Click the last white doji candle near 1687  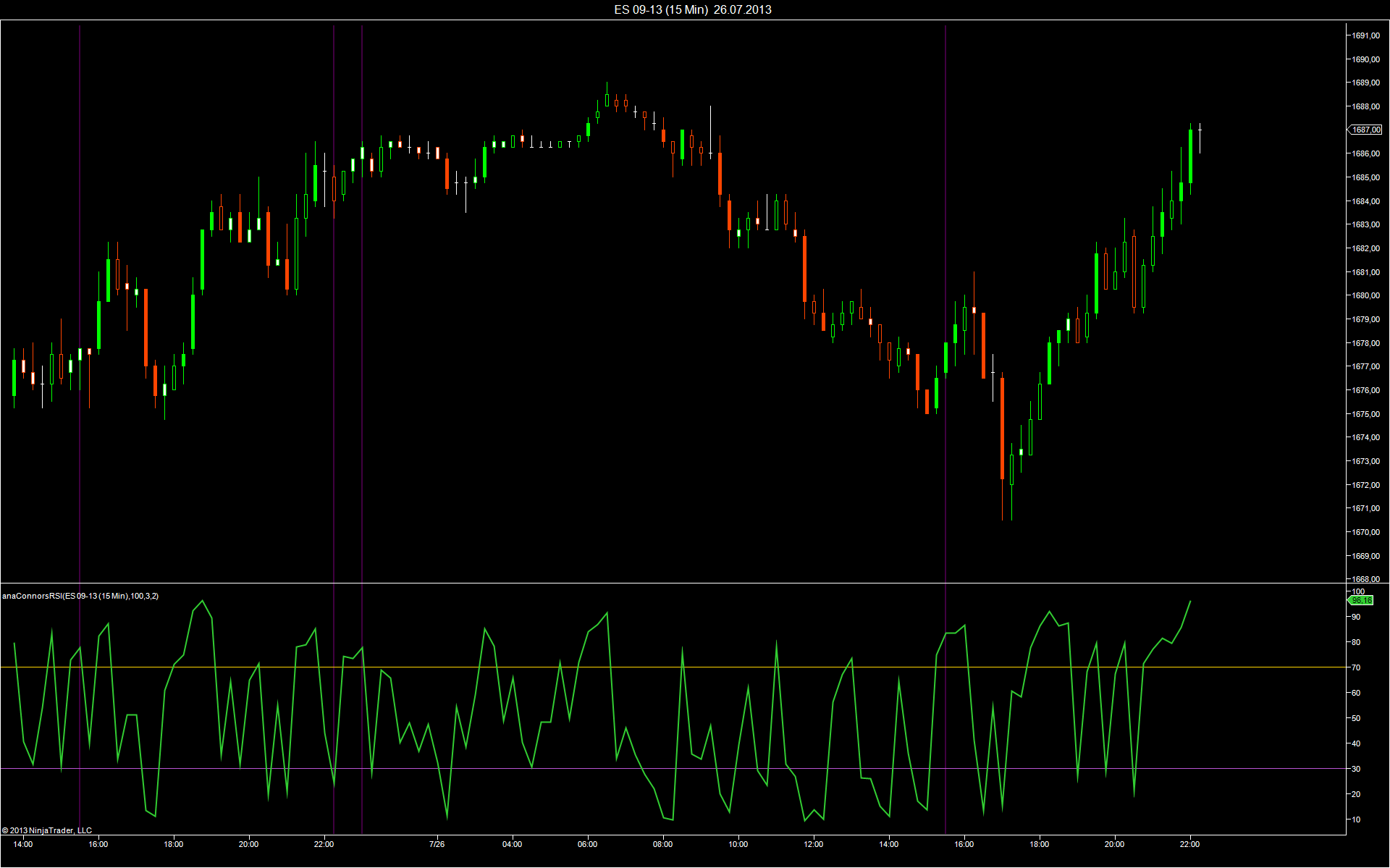(x=1200, y=132)
